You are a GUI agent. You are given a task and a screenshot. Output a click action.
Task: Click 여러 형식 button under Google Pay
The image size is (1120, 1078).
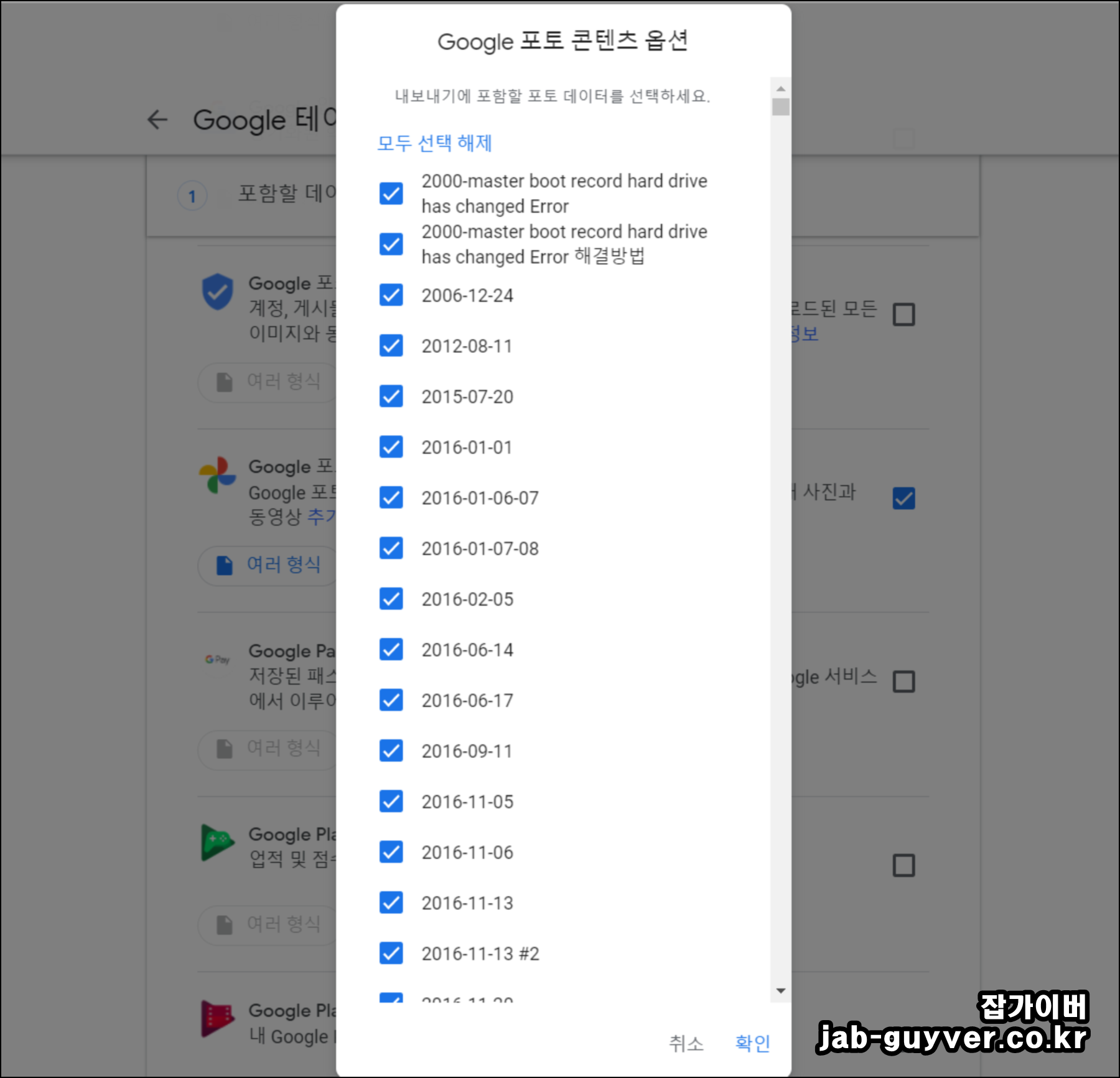268,749
